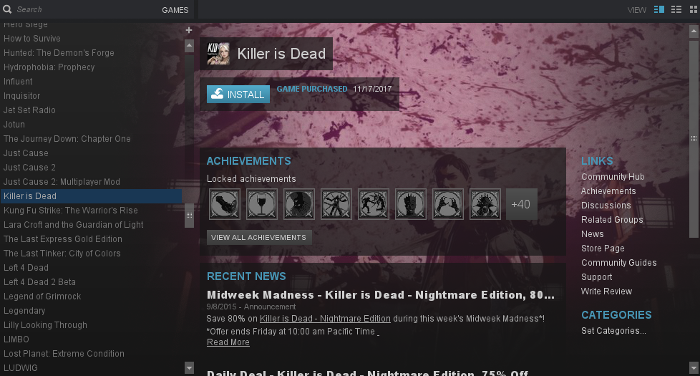The height and width of the screenshot is (376, 700).
Task: Click the plus add-game icon above the game list
Action: point(189,30)
